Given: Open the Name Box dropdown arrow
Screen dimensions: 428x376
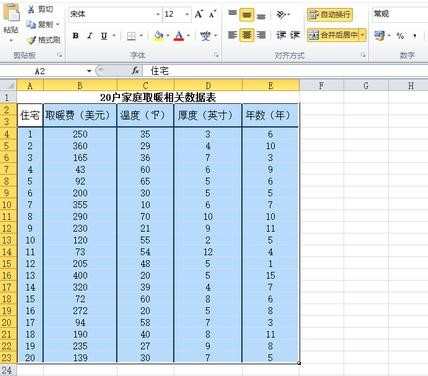Looking at the screenshot, I should pos(89,71).
